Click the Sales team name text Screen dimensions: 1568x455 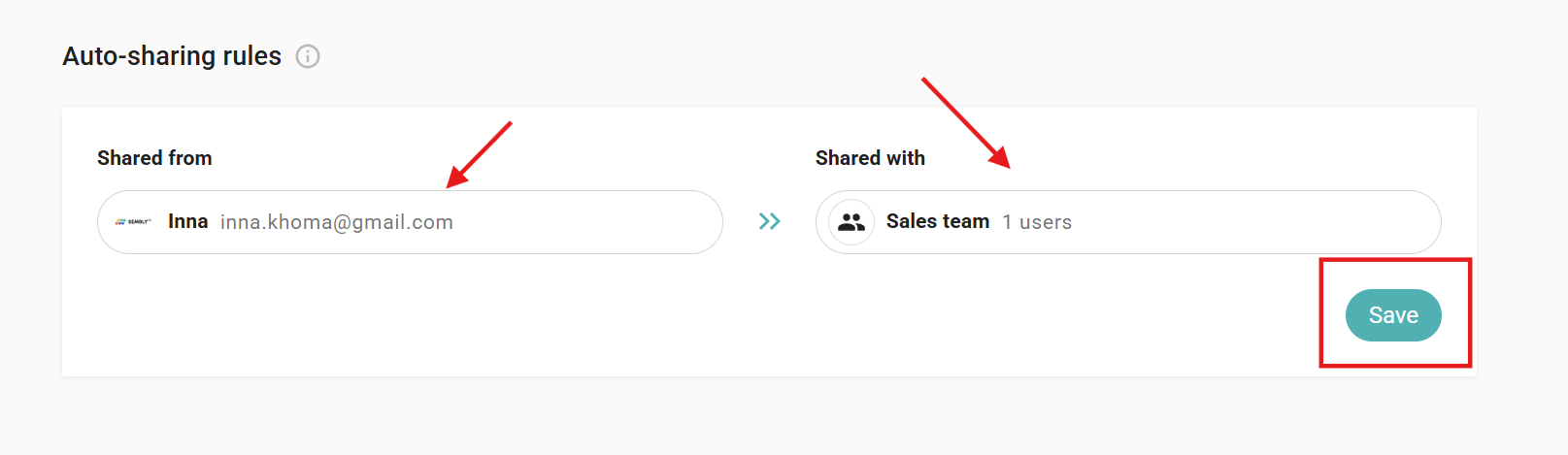click(937, 222)
